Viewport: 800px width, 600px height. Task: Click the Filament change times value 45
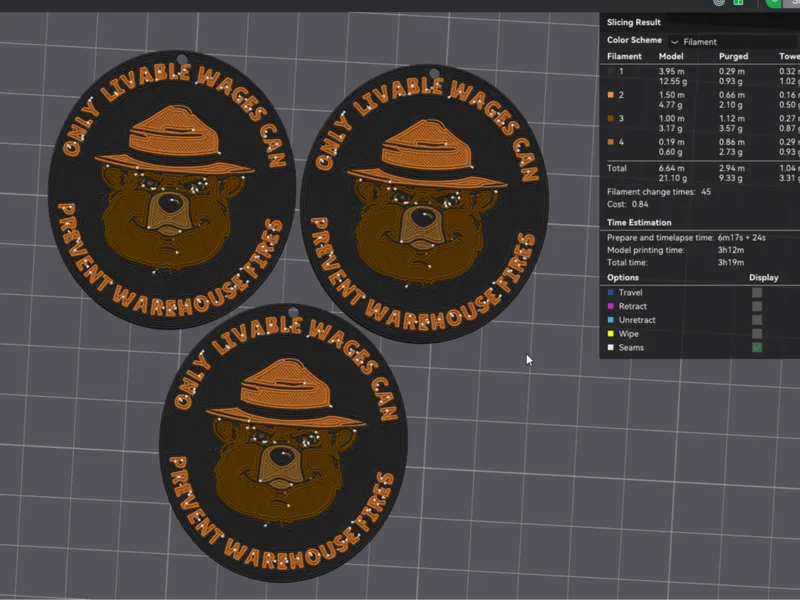[x=706, y=192]
